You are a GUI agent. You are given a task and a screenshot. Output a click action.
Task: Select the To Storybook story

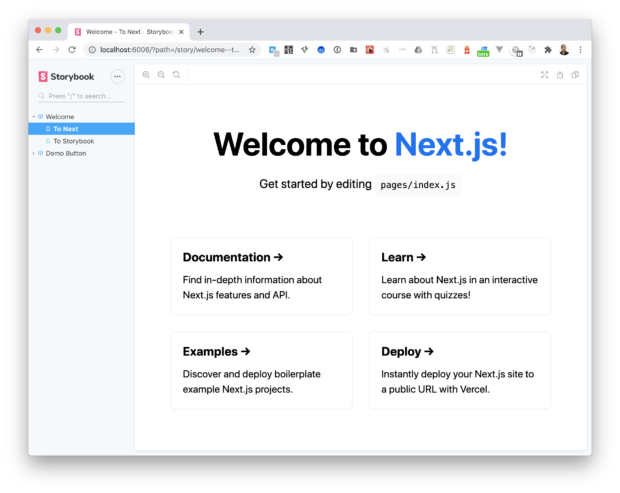click(81, 141)
